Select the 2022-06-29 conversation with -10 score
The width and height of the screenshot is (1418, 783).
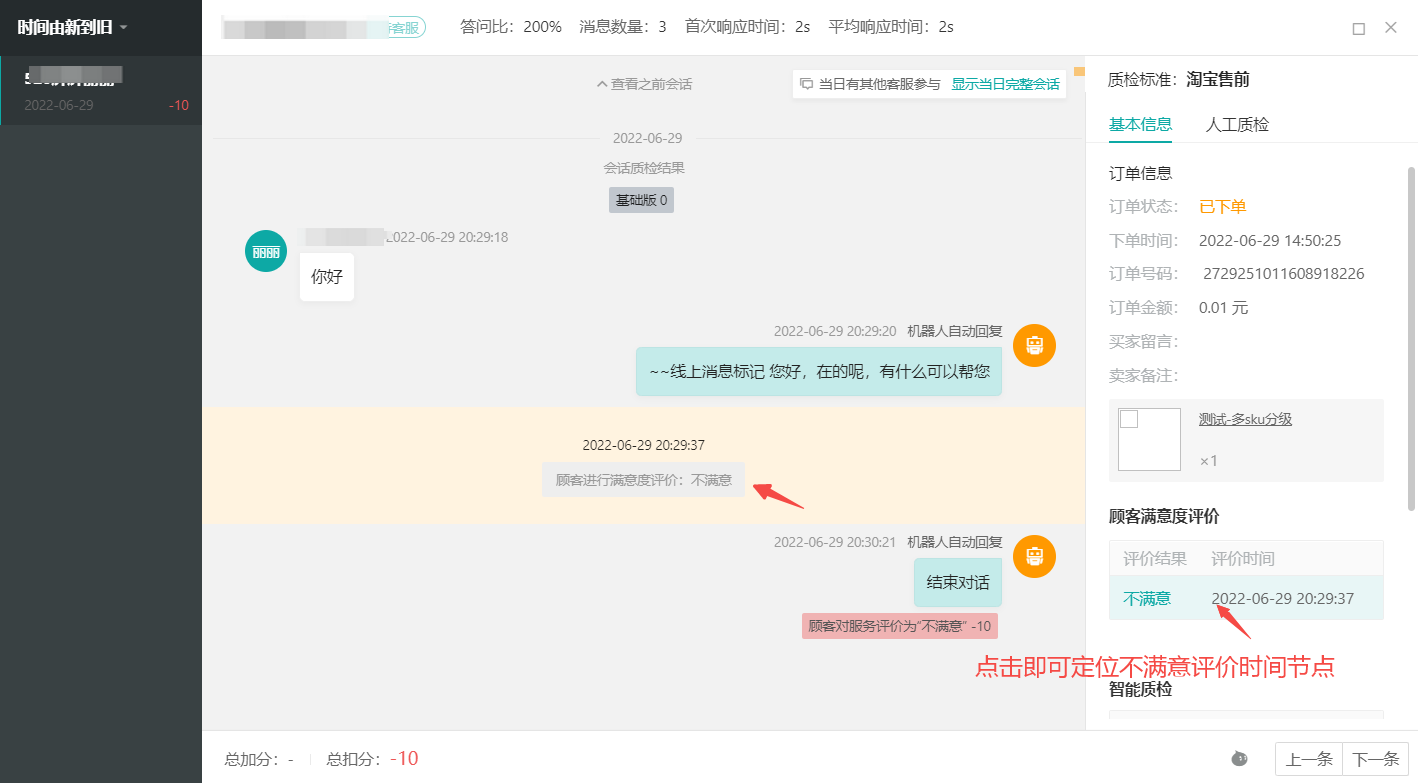pyautogui.click(x=101, y=90)
